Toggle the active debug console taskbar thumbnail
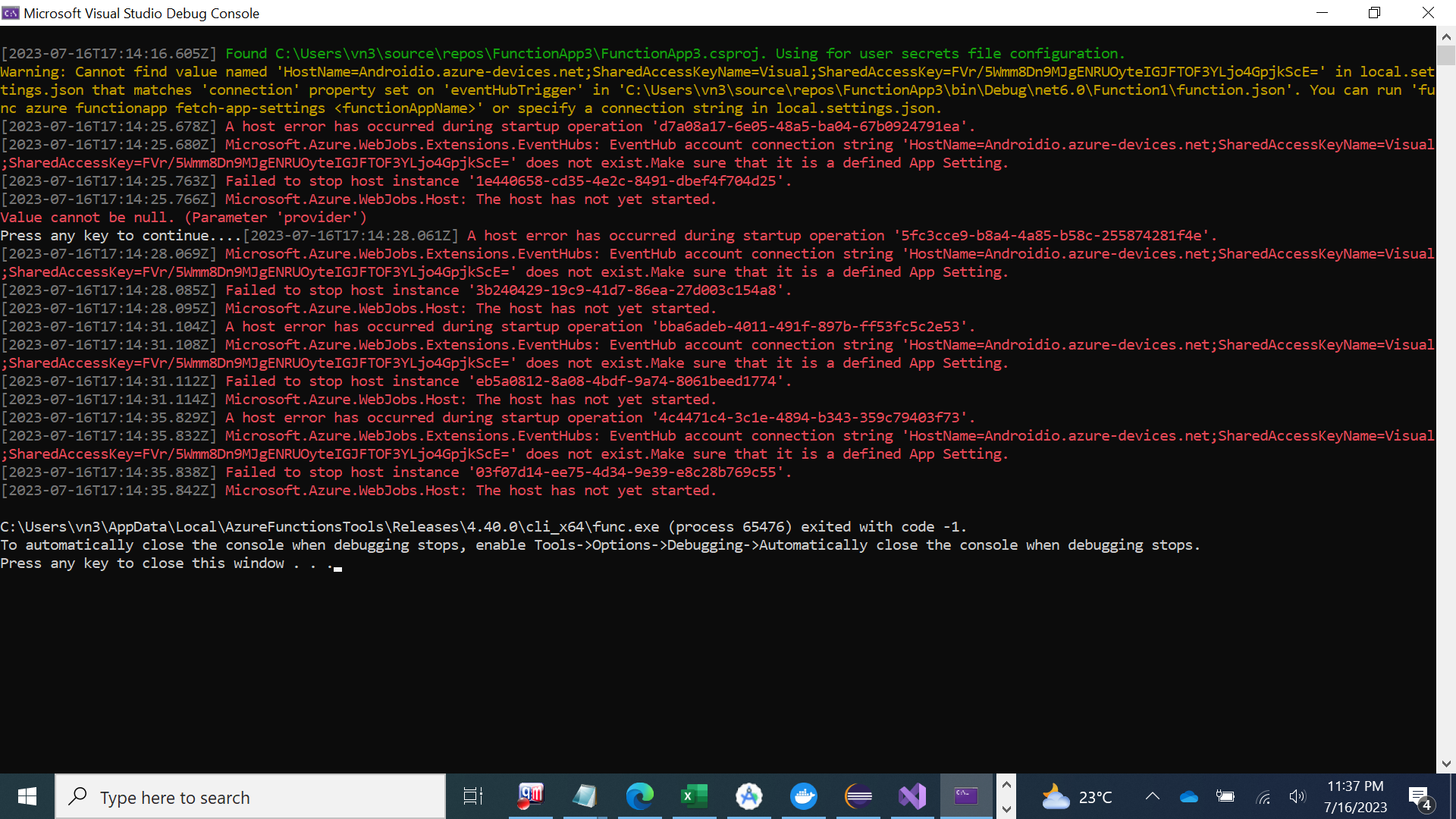This screenshot has width=1456, height=819. [x=967, y=796]
